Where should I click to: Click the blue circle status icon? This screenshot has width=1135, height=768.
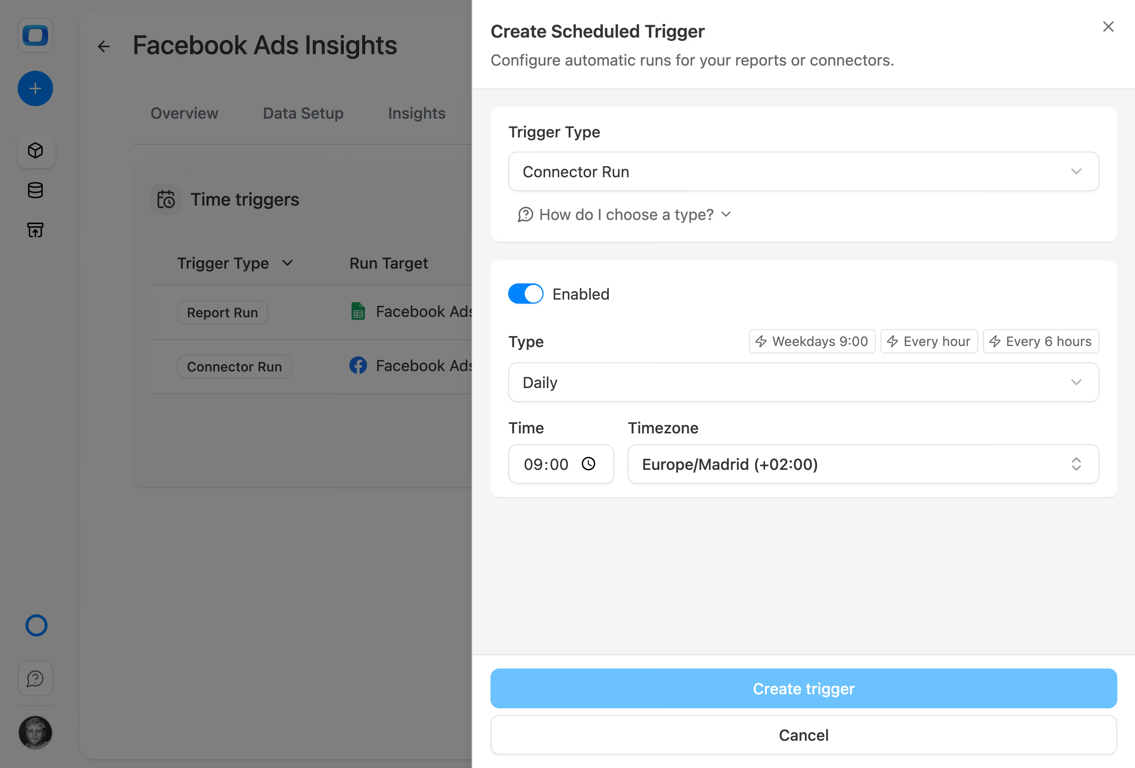pos(35,625)
